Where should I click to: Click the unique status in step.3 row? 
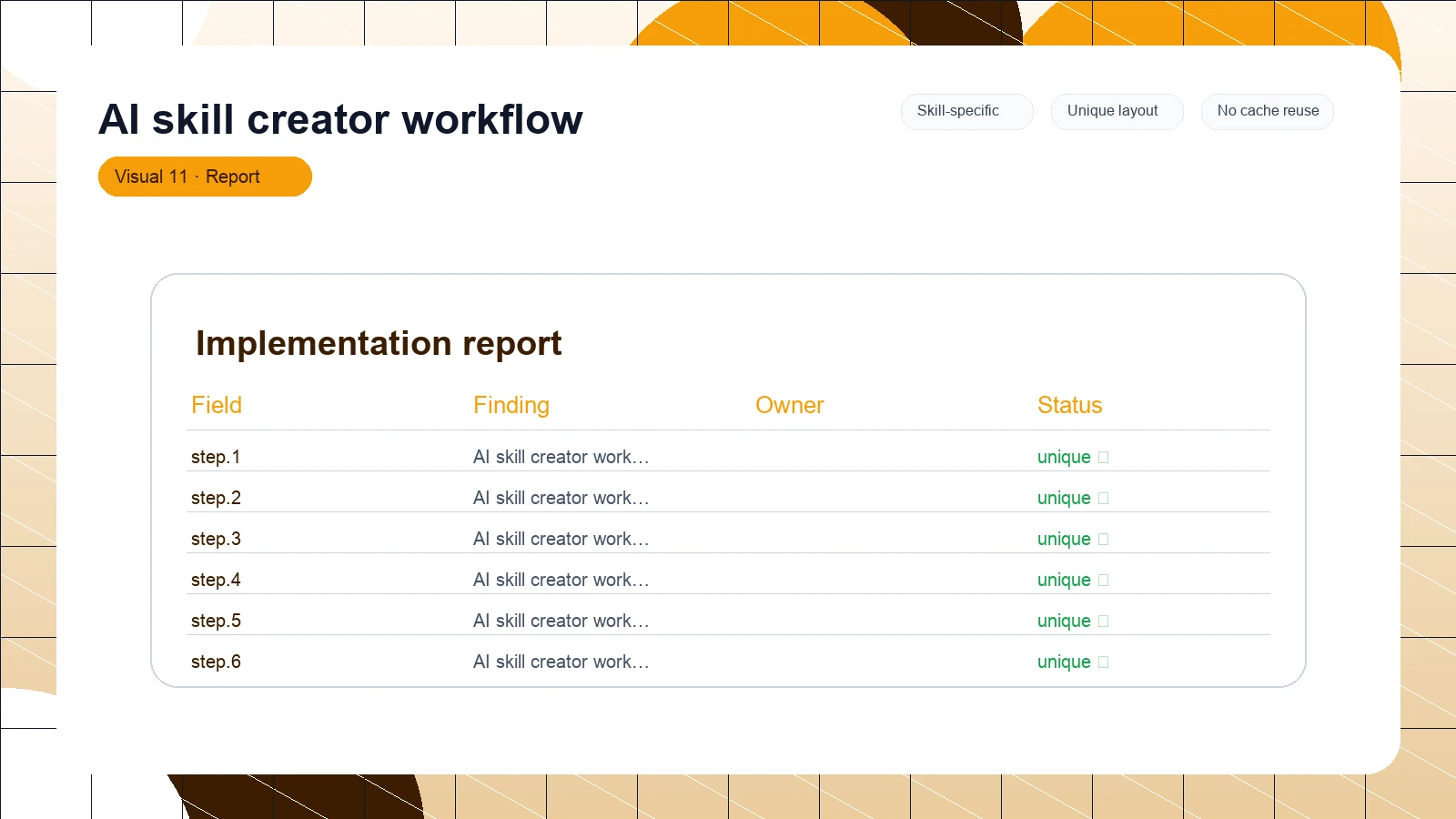(1064, 539)
